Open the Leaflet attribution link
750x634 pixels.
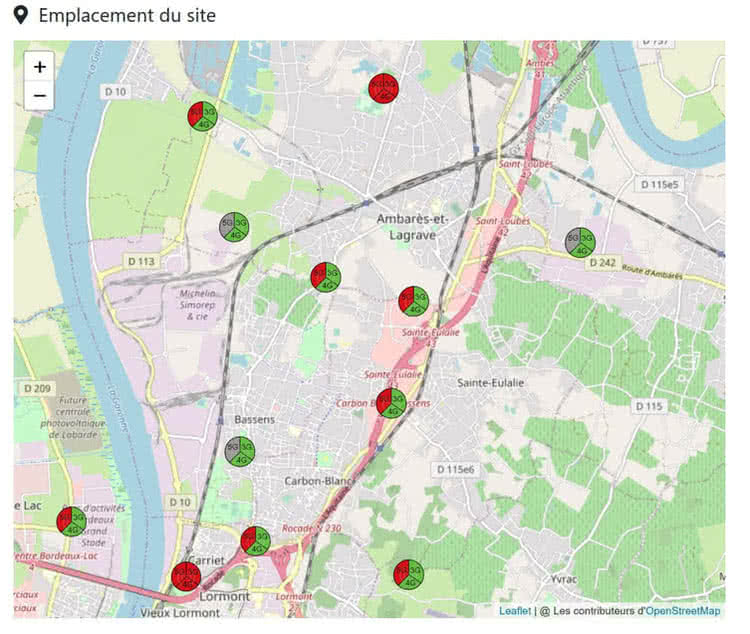[515, 610]
